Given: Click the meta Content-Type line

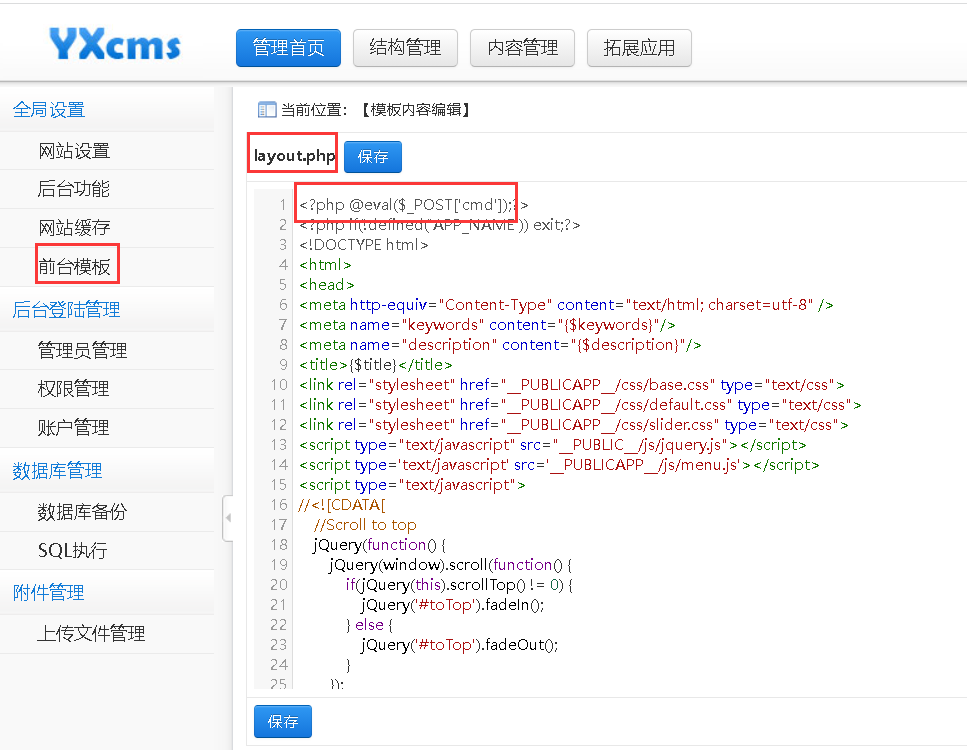Looking at the screenshot, I should [566, 305].
